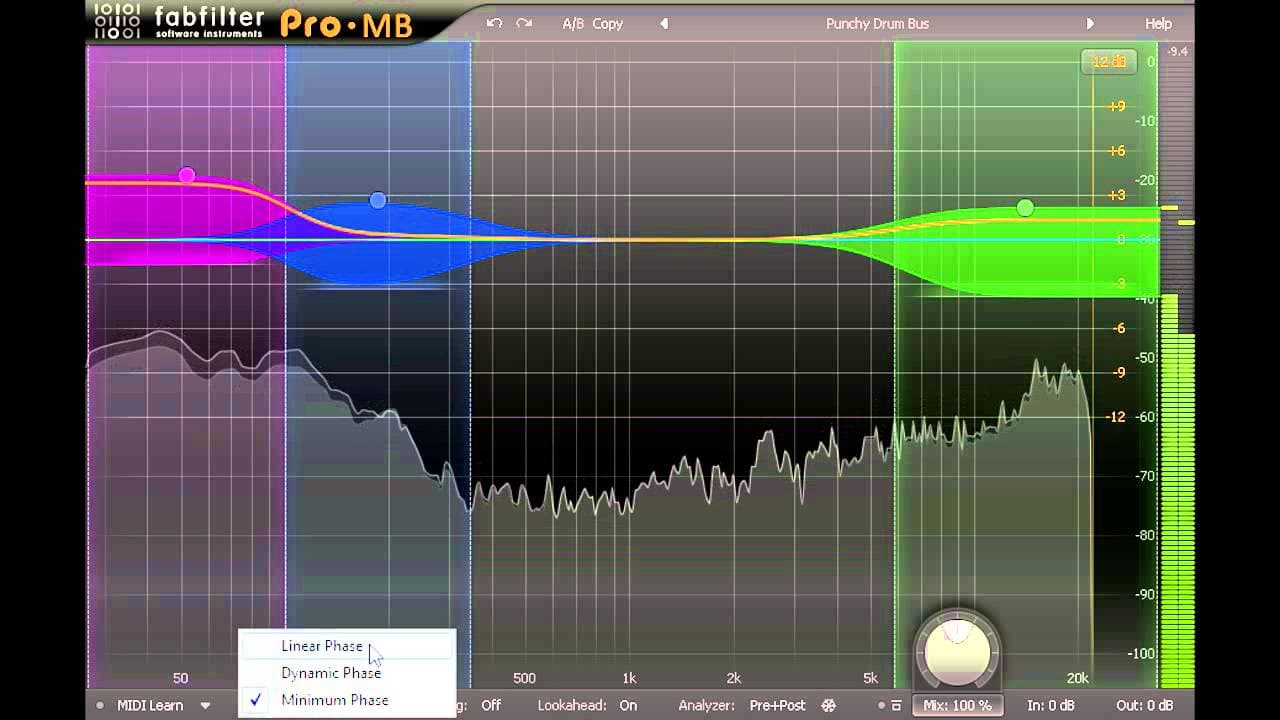Click the MIDI Learn button

pos(150,705)
